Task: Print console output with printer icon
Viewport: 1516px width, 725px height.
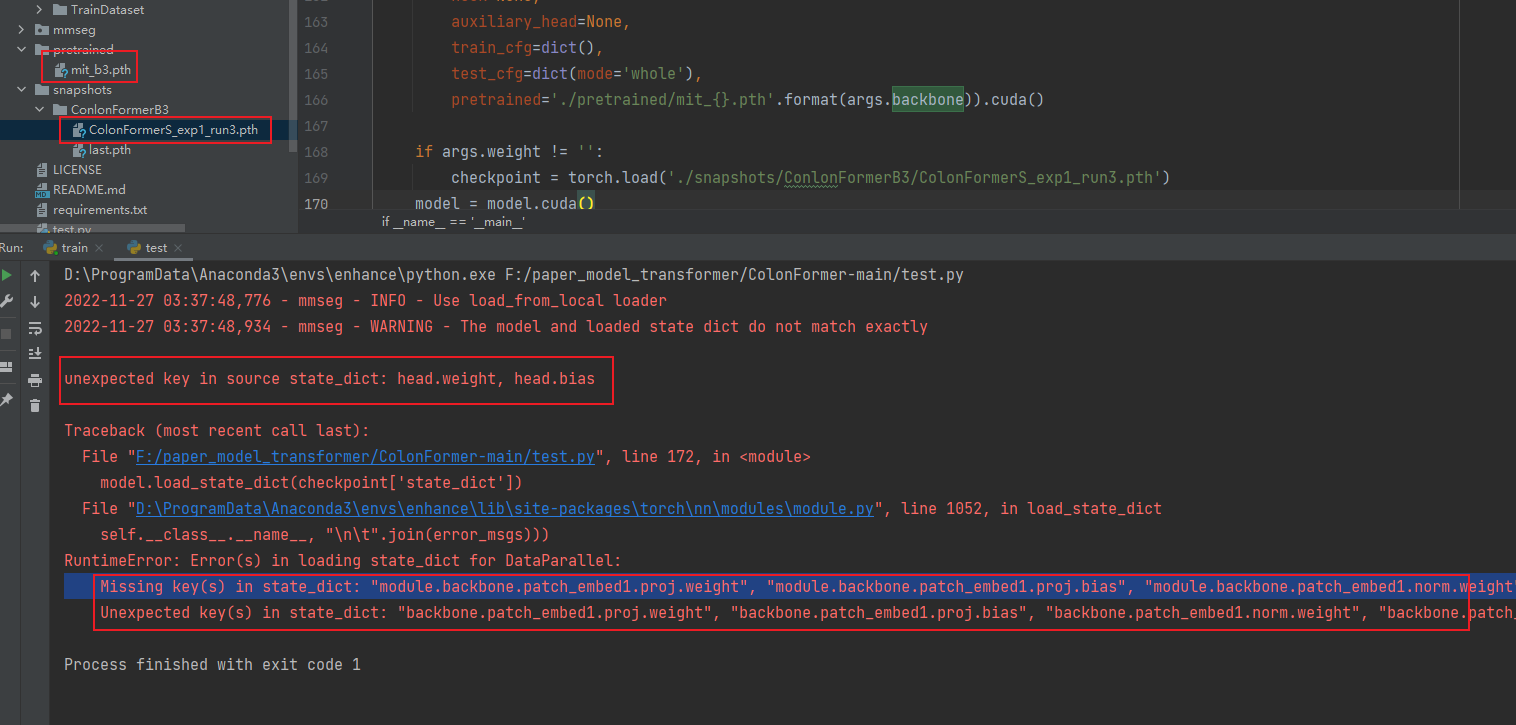Action: tap(35, 380)
